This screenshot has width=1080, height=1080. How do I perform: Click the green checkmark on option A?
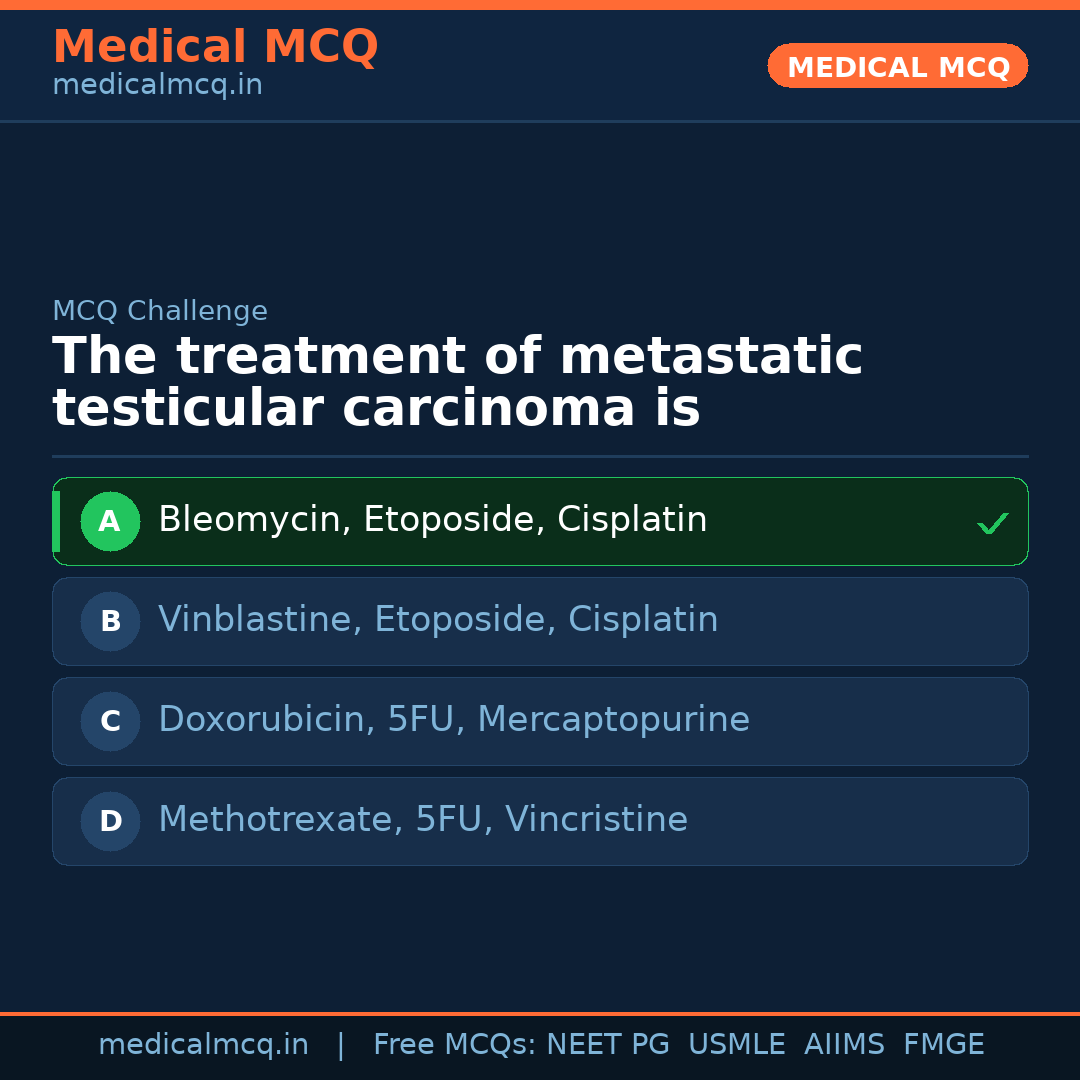pos(992,523)
